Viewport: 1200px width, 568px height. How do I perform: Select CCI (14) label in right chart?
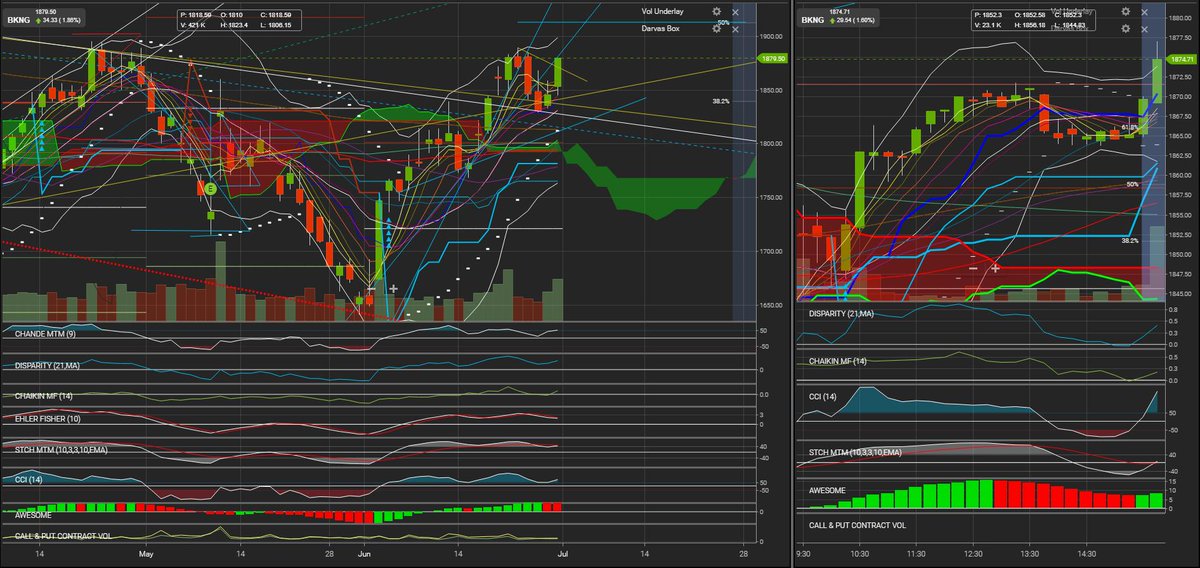[825, 397]
